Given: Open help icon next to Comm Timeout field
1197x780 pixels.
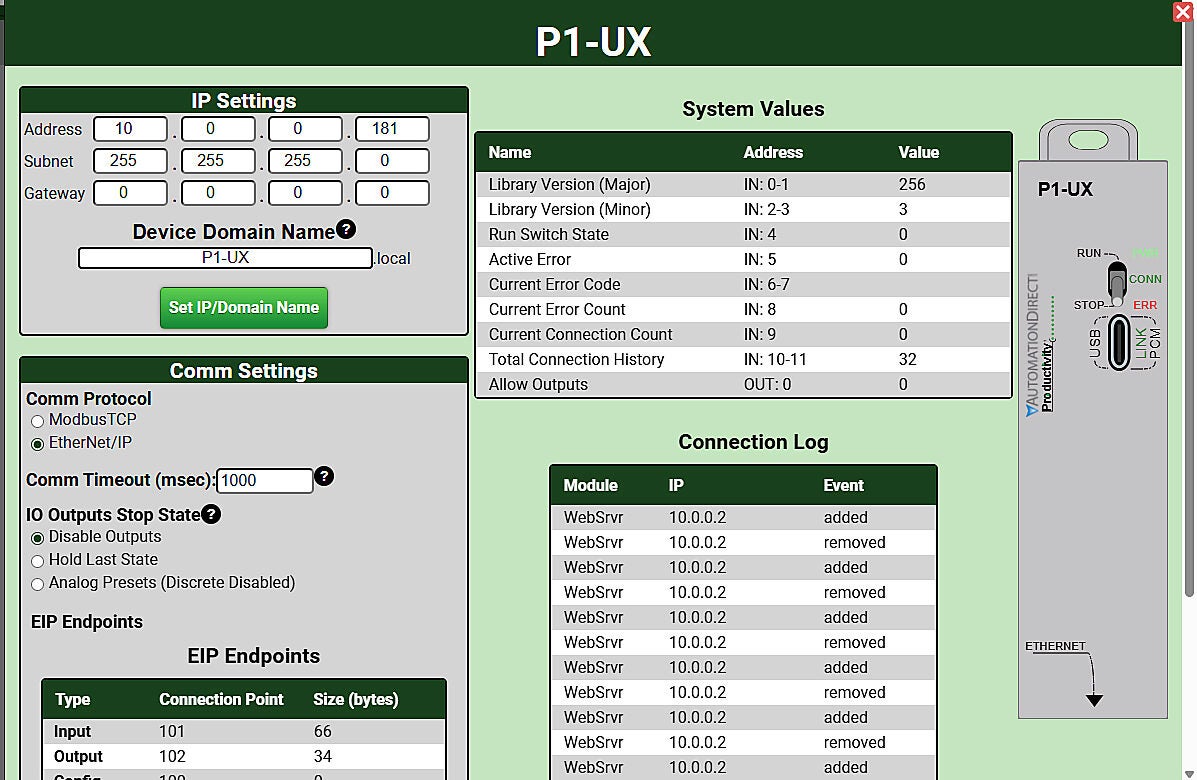Looking at the screenshot, I should click(x=324, y=476).
